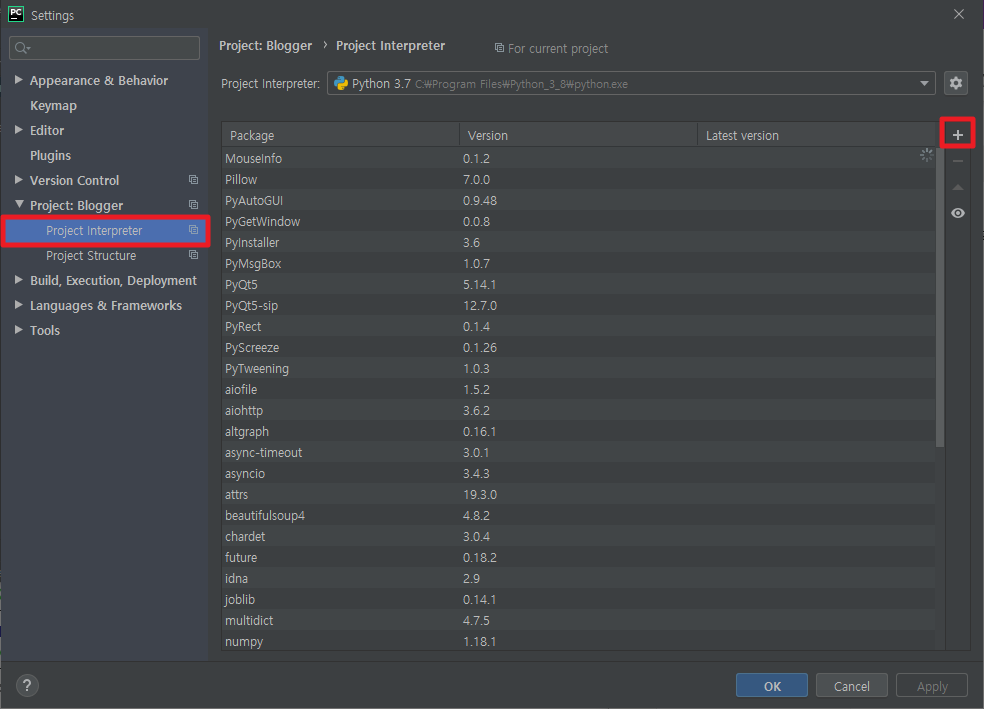984x709 pixels.
Task: Click the search magnifier icon
Action: point(22,48)
